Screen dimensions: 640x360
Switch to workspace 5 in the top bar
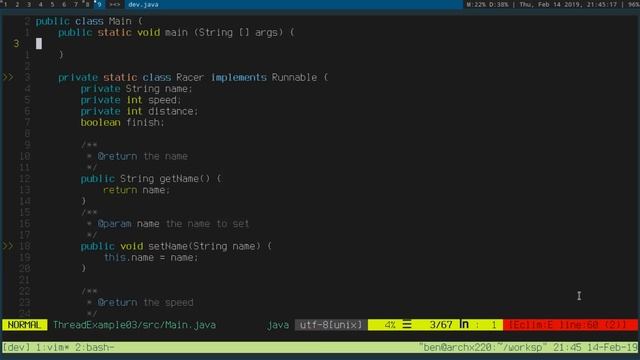point(52,4)
